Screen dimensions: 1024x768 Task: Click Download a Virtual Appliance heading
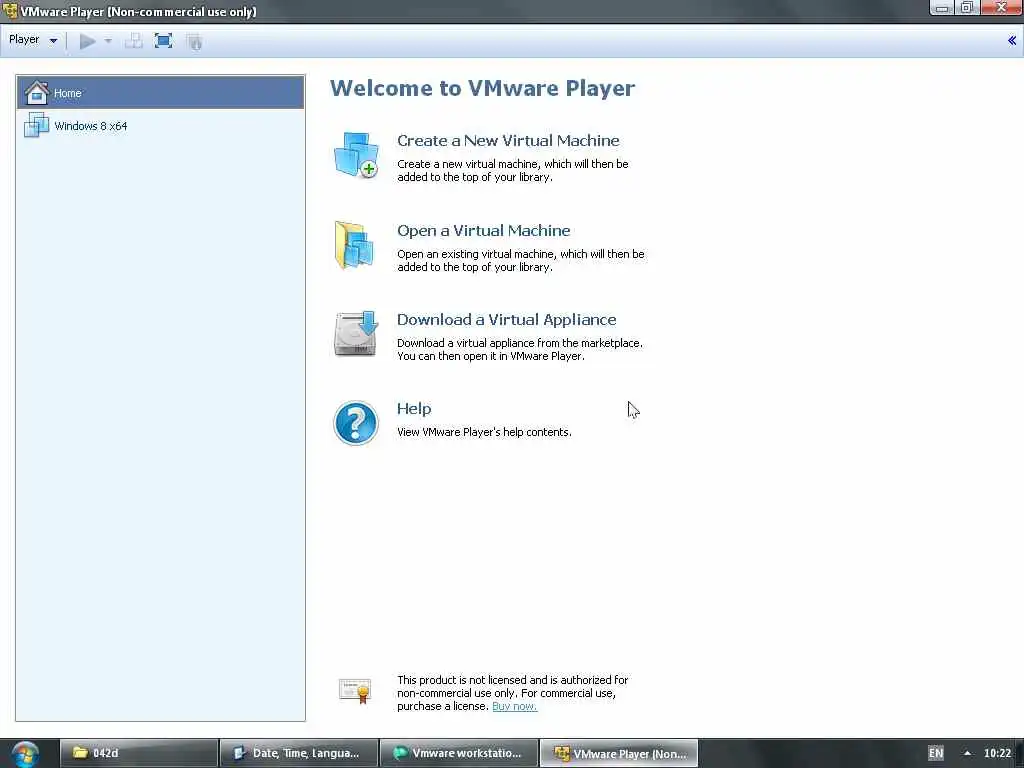point(507,319)
